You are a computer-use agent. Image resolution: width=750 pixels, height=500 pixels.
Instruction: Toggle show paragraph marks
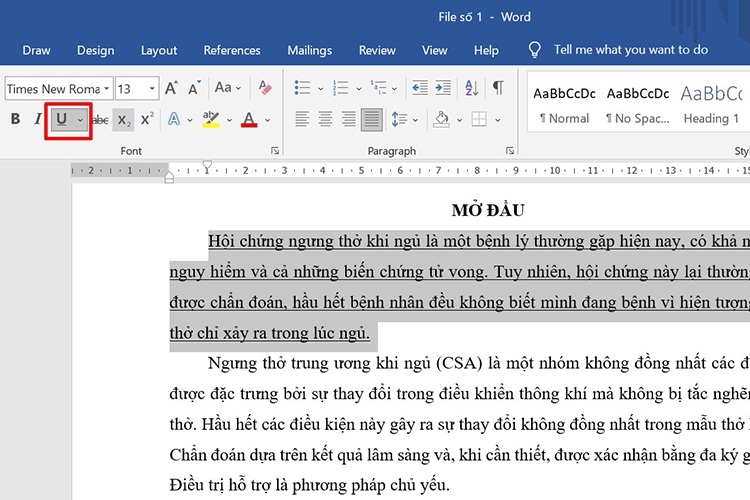[x=498, y=88]
